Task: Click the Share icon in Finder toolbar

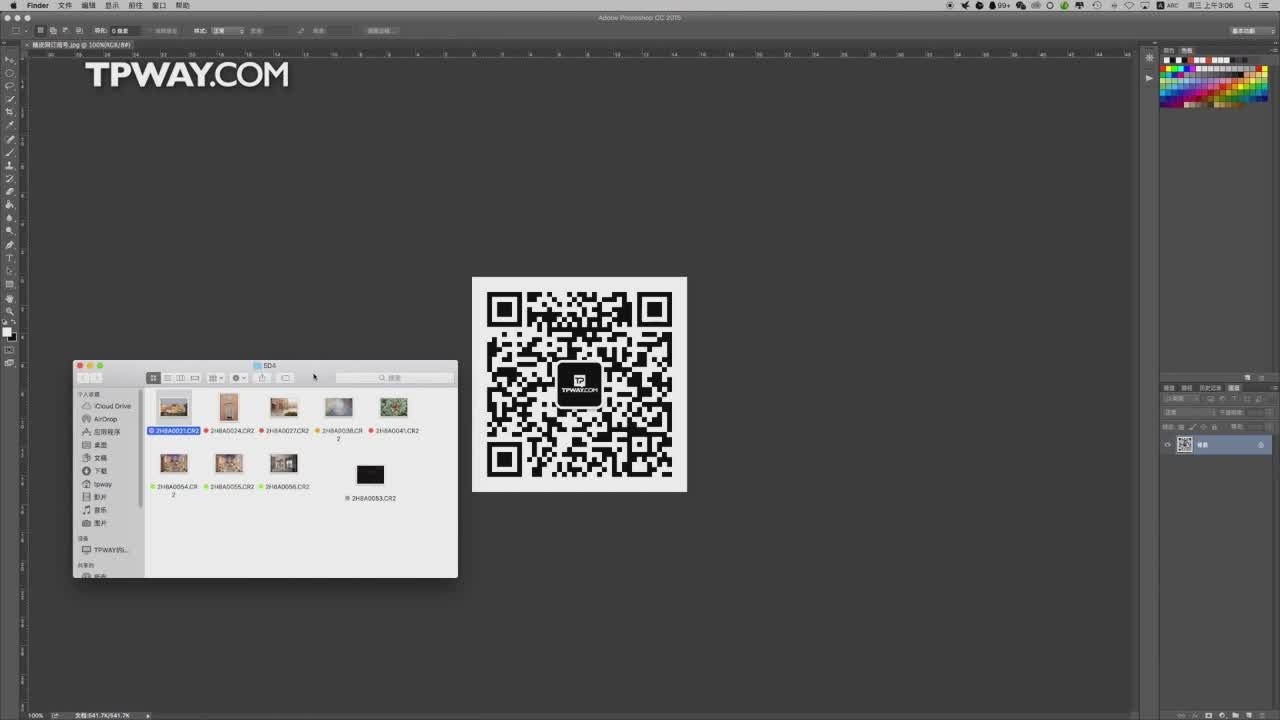Action: click(x=262, y=378)
